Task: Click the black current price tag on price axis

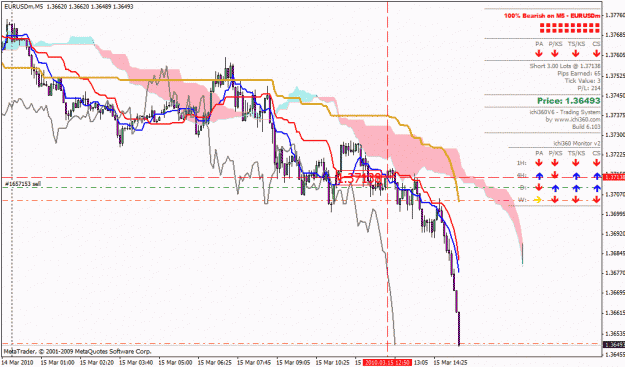Action: pyautogui.click(x=614, y=344)
